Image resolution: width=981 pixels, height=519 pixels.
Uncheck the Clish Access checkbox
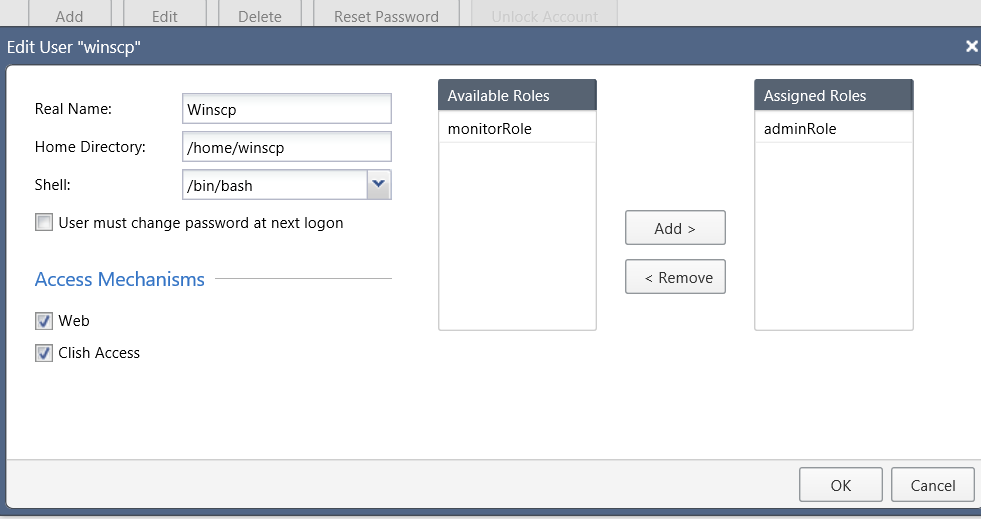44,353
